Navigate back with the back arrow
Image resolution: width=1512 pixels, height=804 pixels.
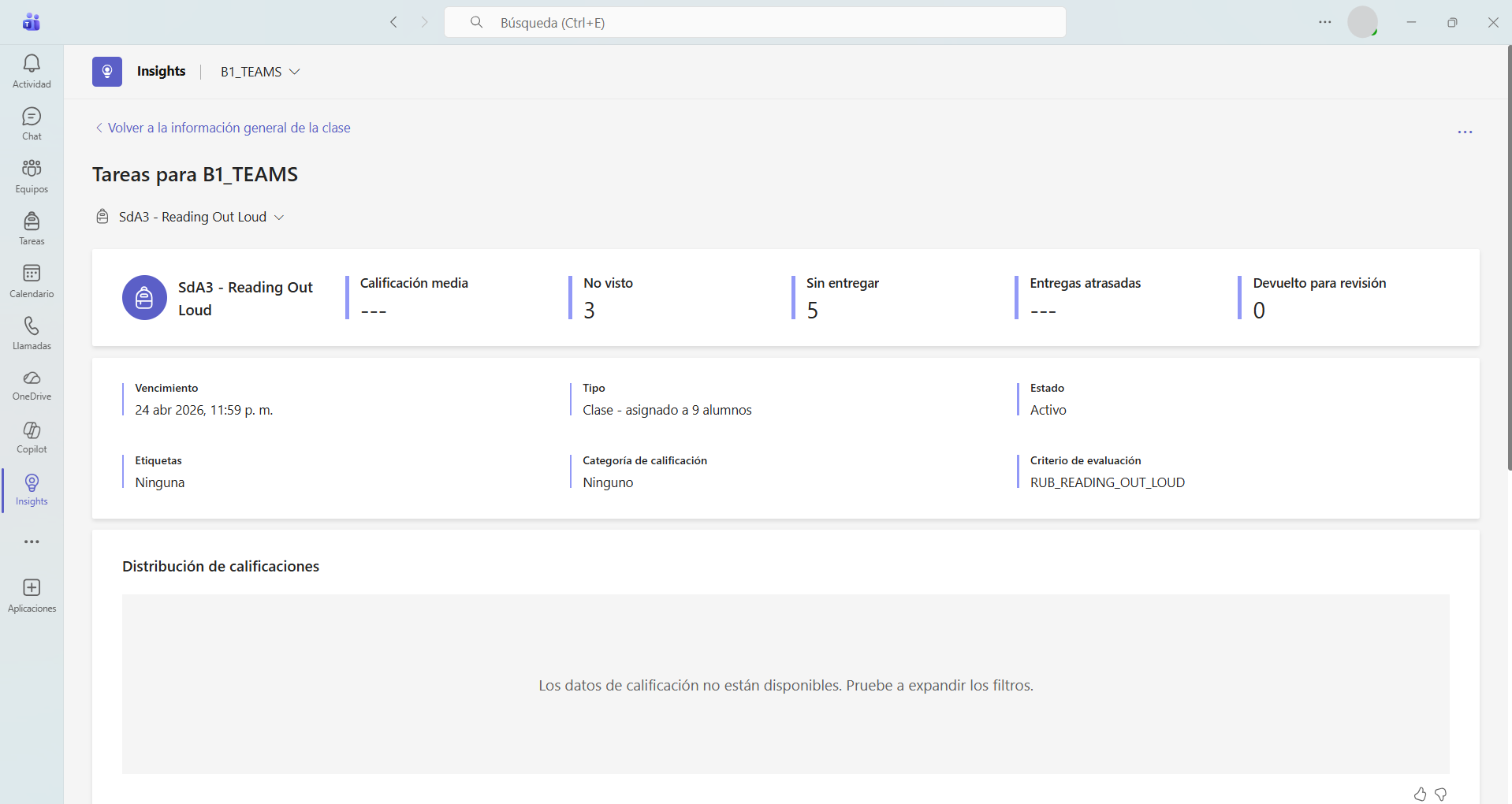click(x=393, y=22)
